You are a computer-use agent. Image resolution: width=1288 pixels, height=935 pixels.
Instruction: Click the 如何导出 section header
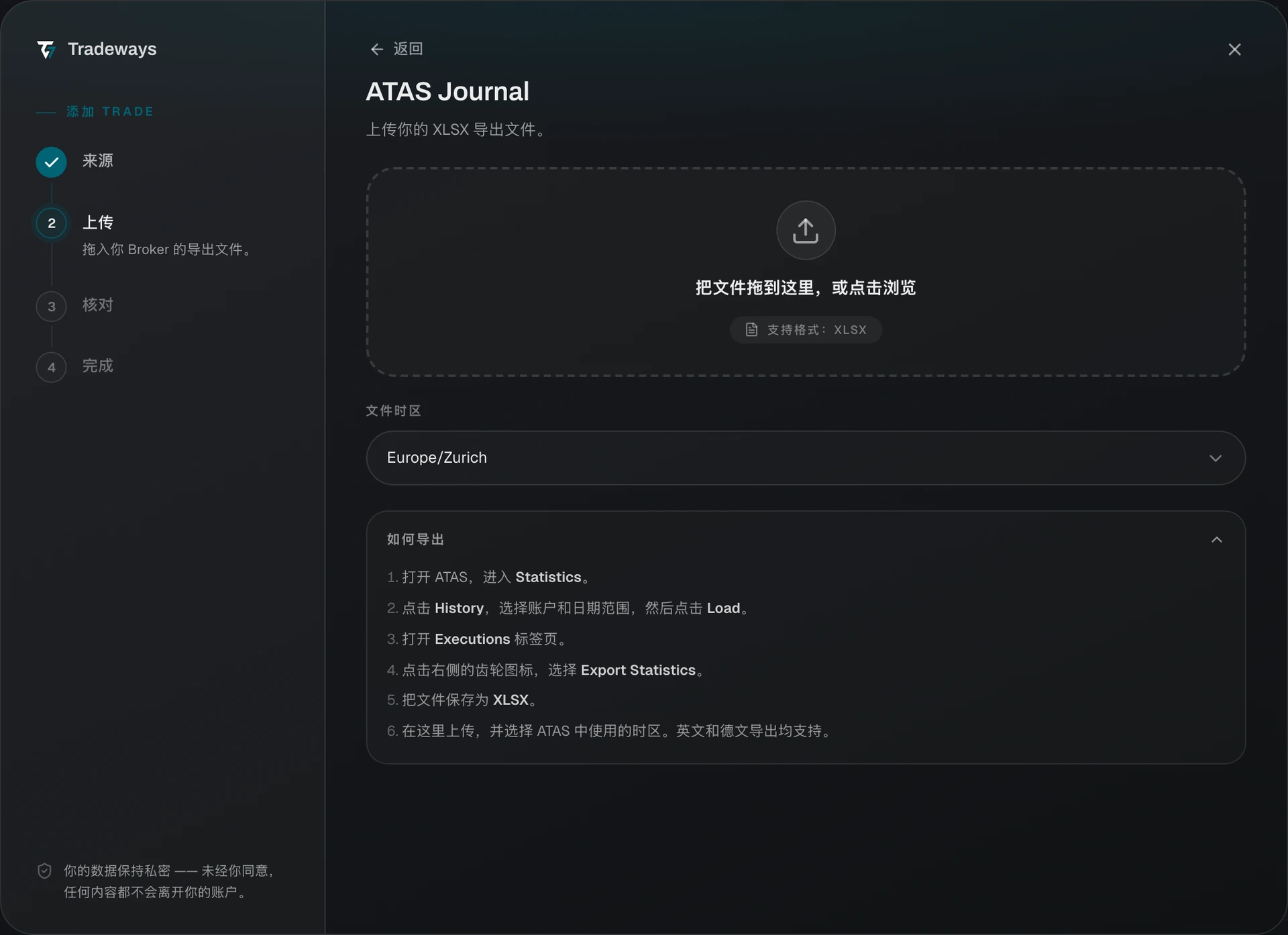(x=806, y=539)
